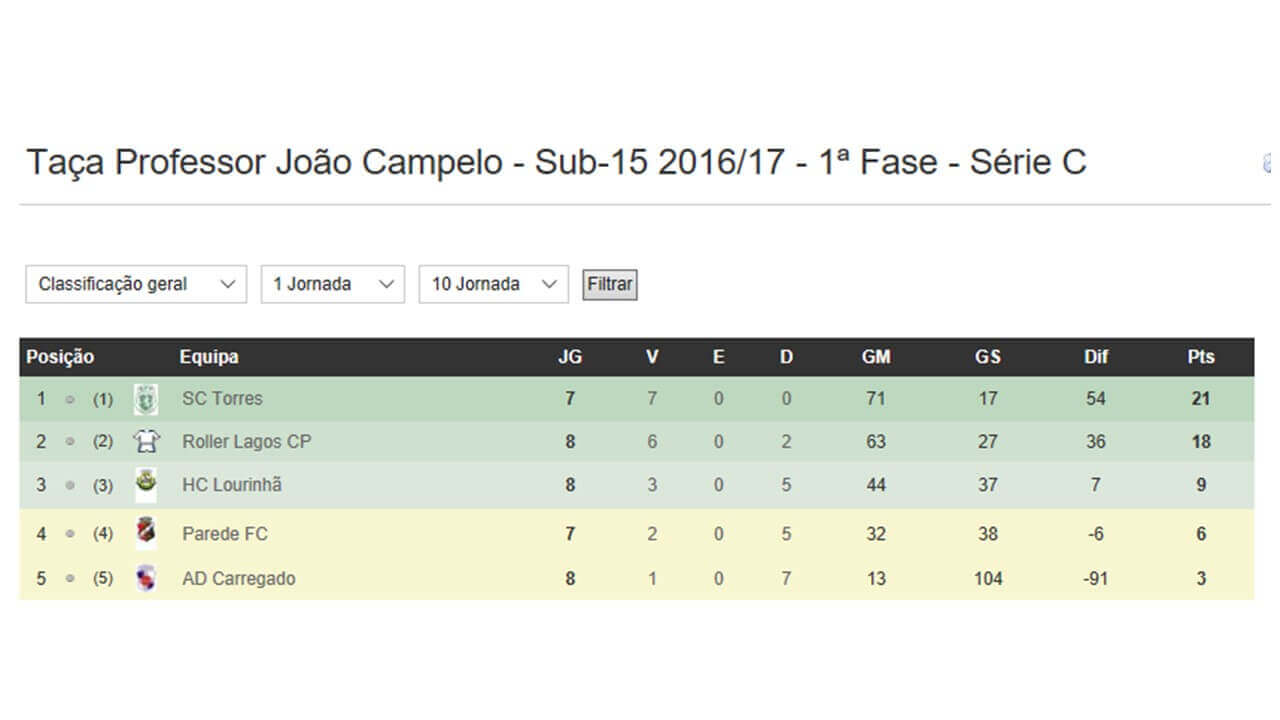Viewport: 1280px width, 720px height.
Task: Open the Parede FC team link
Action: (x=225, y=534)
